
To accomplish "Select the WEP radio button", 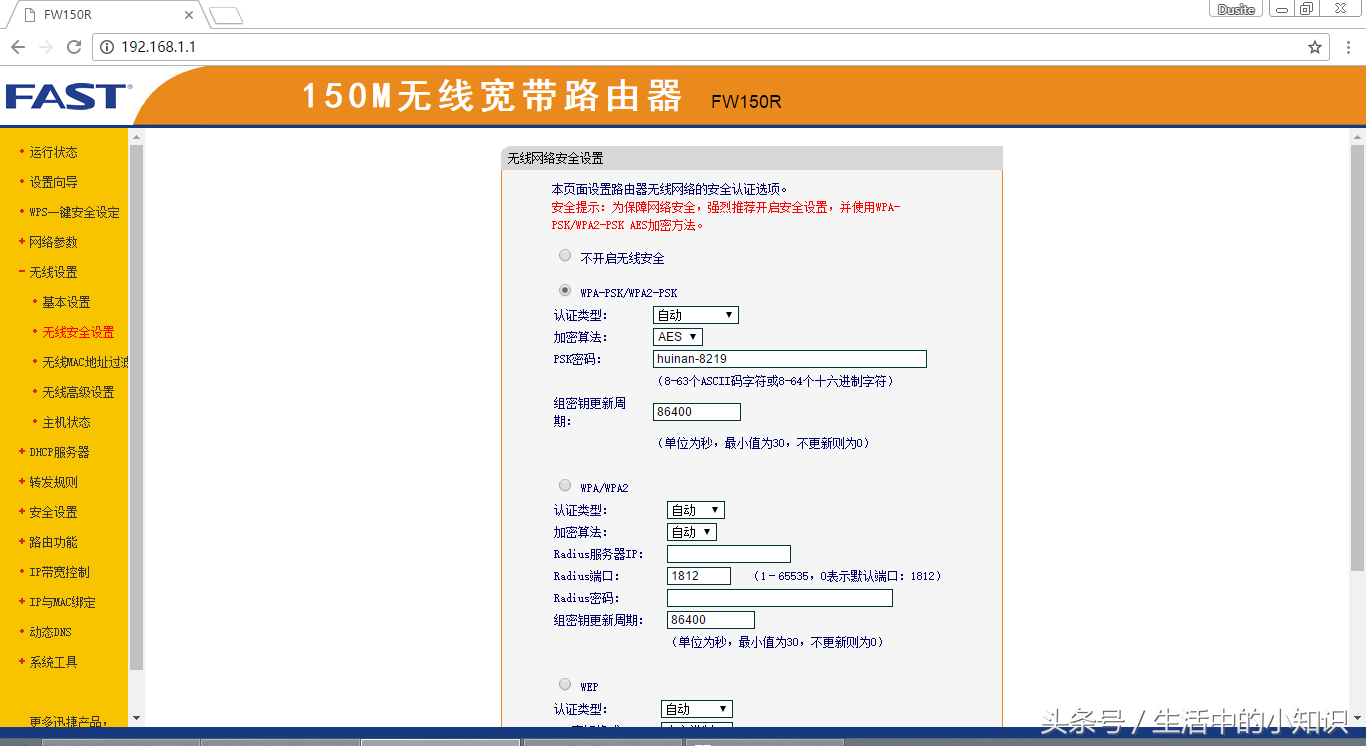I will [x=565, y=685].
